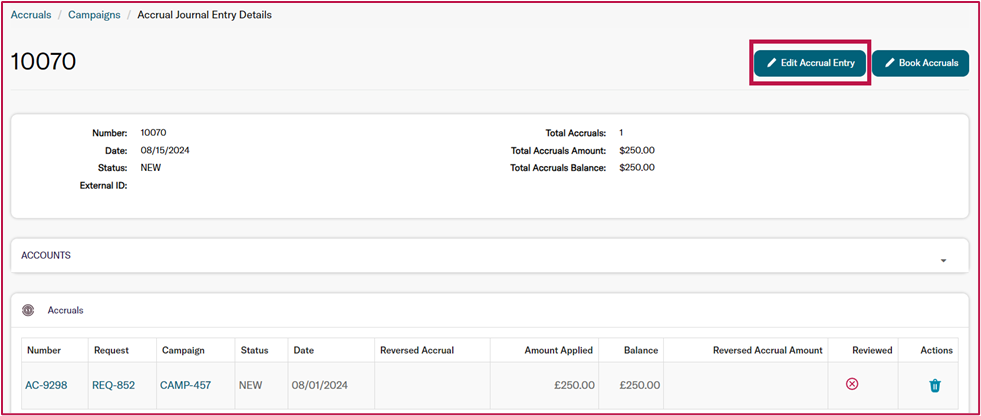Navigate to Campaigns breadcrumb
Screen dimensions: 981x416
(x=94, y=15)
